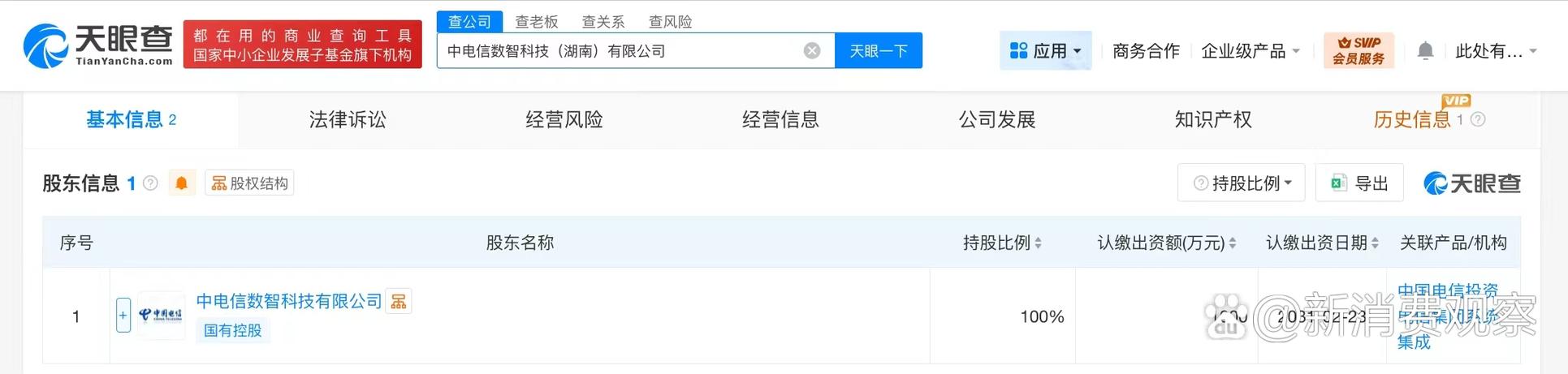Image resolution: width=1568 pixels, height=374 pixels.
Task: Open the 经营风险 tab
Action: [564, 119]
